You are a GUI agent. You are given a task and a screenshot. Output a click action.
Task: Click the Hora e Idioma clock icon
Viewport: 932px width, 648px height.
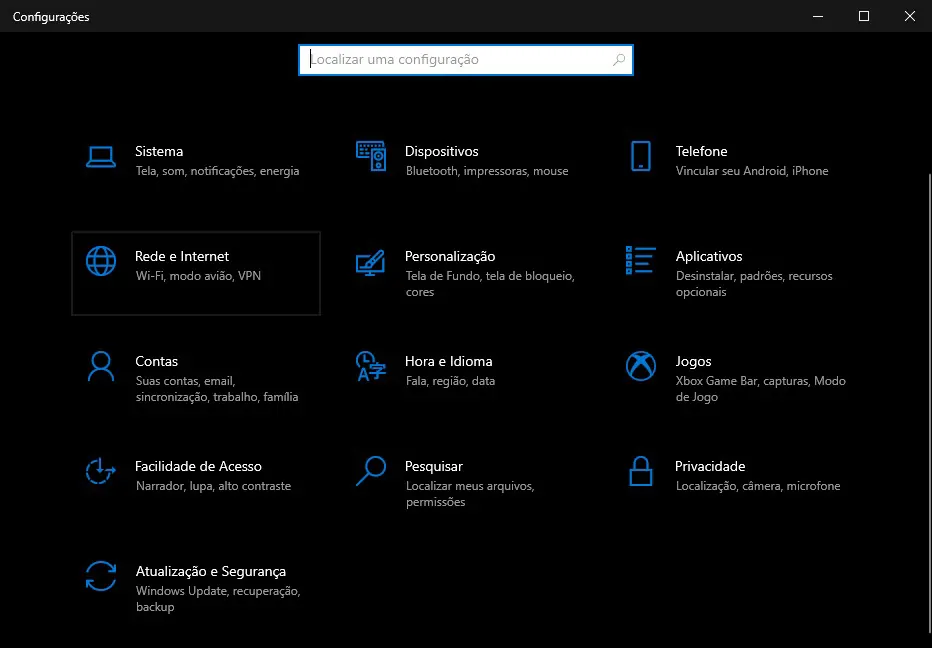point(371,366)
